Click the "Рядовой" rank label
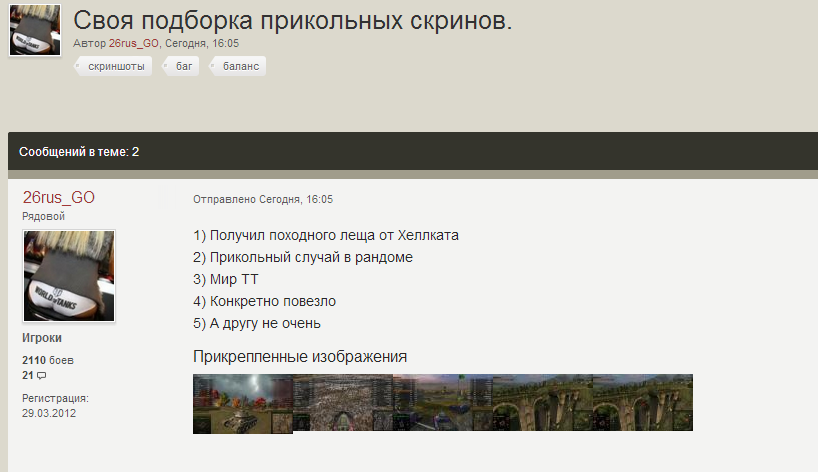 coord(43,216)
